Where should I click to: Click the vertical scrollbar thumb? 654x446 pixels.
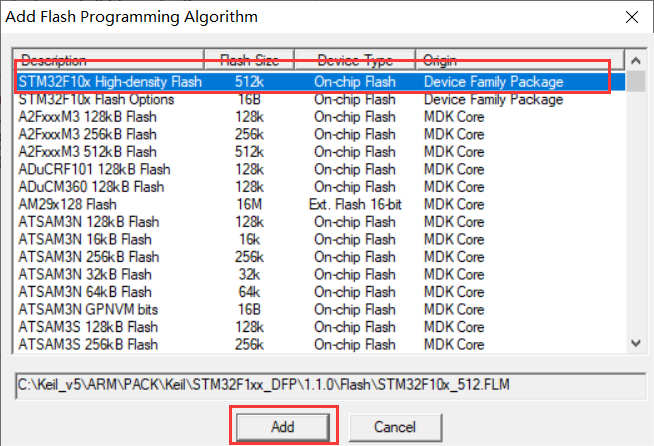636,81
